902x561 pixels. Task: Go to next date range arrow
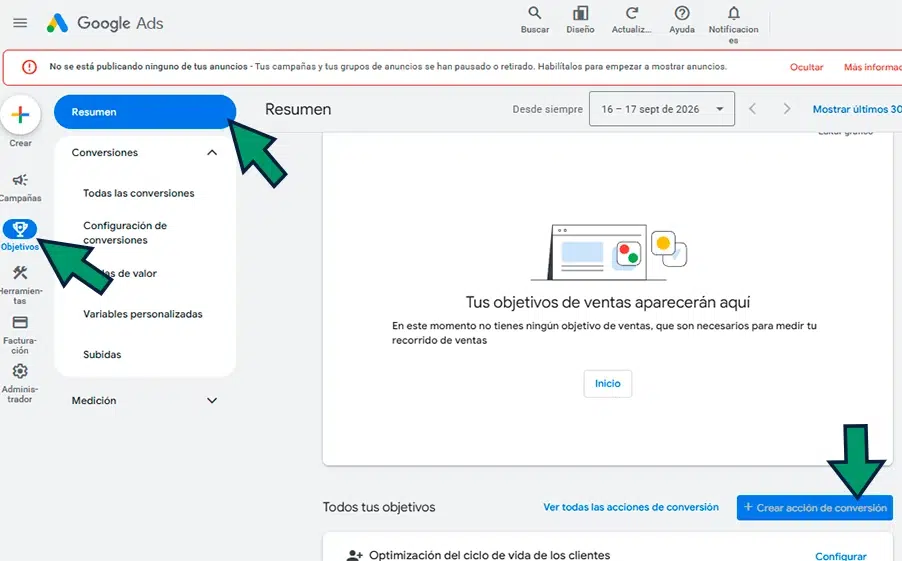pos(786,109)
